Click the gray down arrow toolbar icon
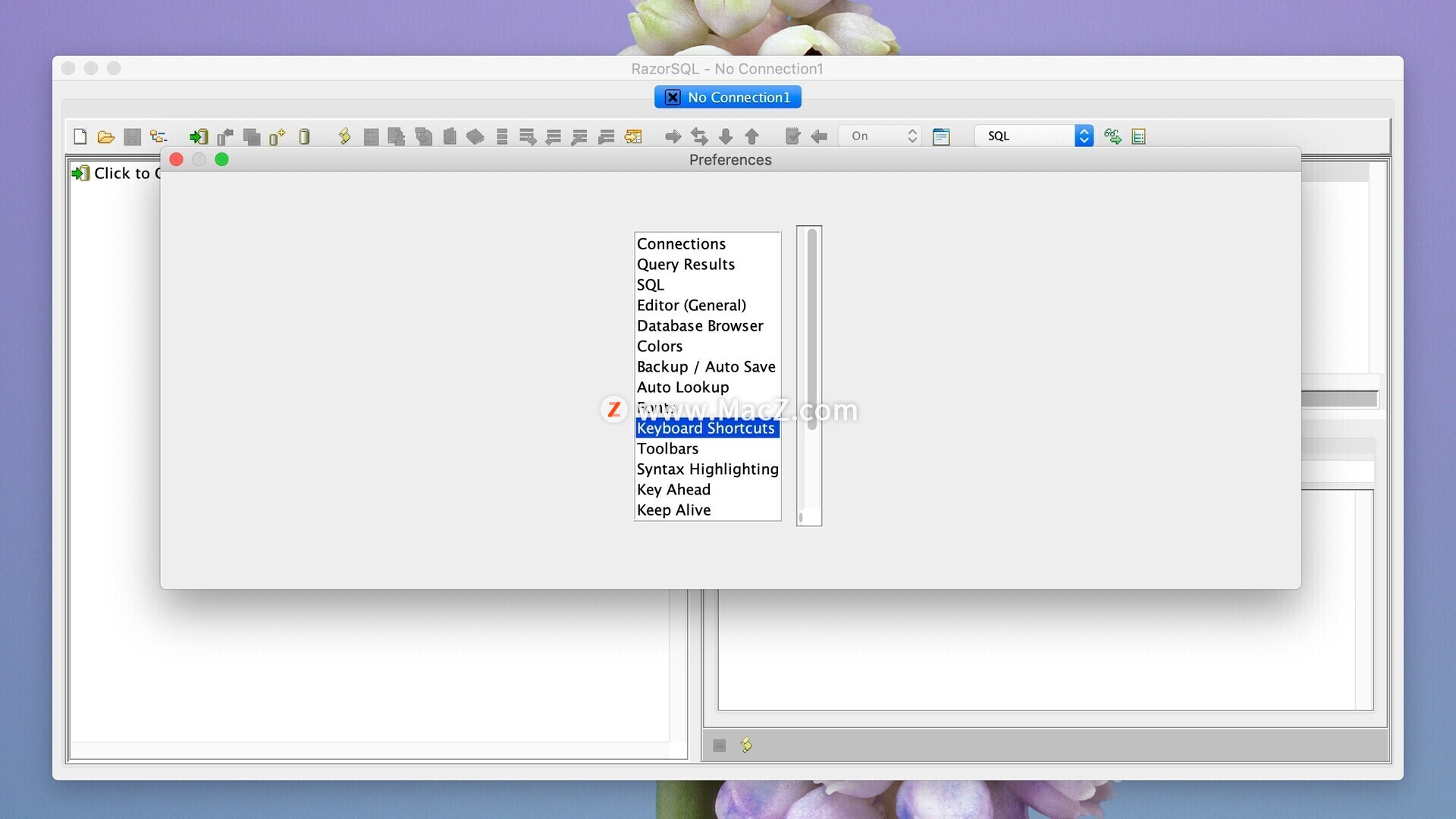The image size is (1456, 819). coord(726,136)
